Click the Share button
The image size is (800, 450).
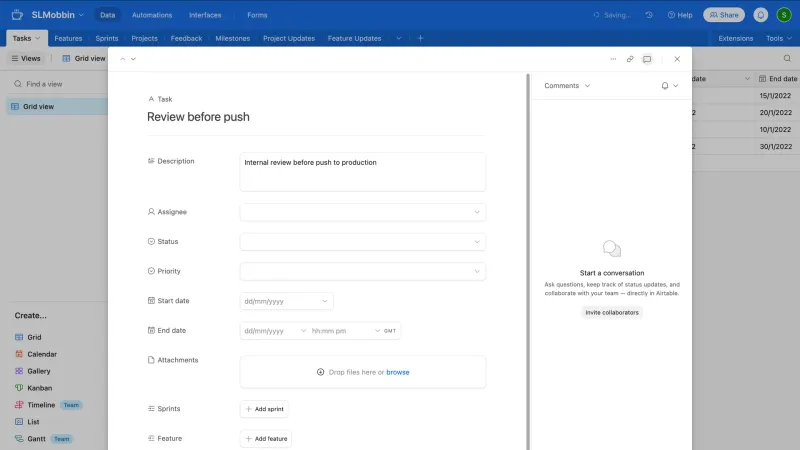point(723,15)
